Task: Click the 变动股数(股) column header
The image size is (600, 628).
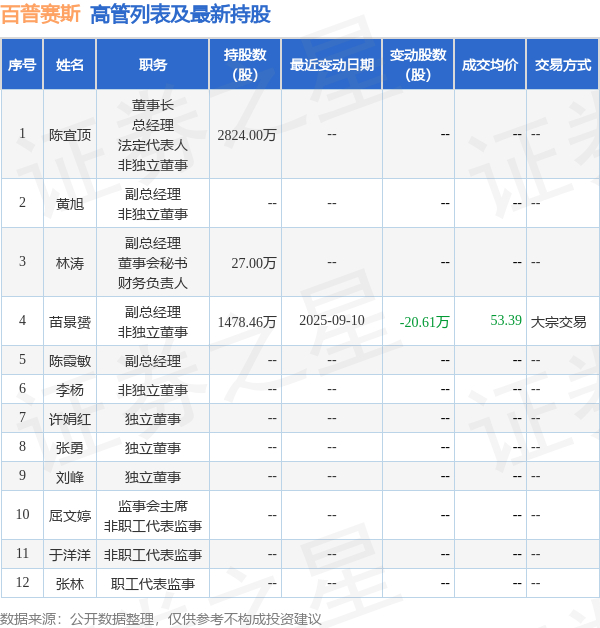Action: [418, 64]
